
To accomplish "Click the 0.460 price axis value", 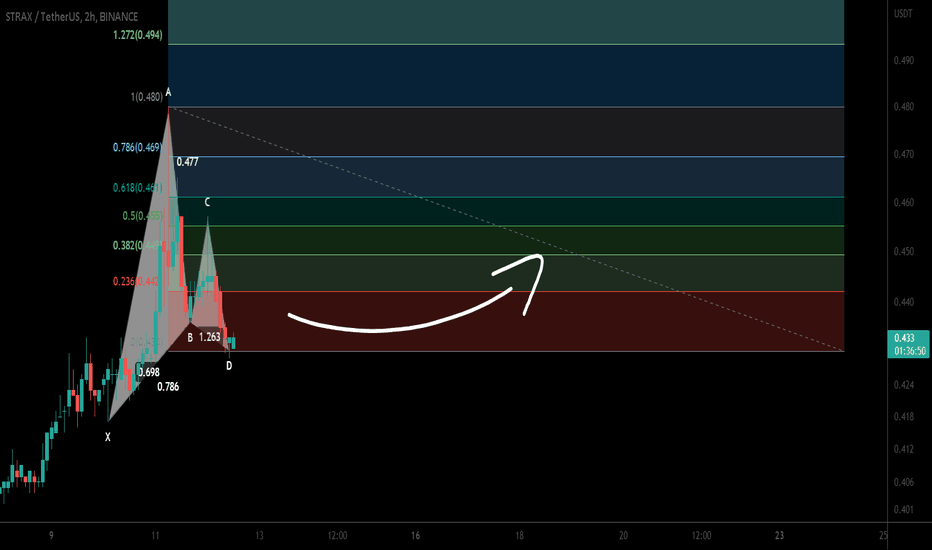I will [x=903, y=203].
